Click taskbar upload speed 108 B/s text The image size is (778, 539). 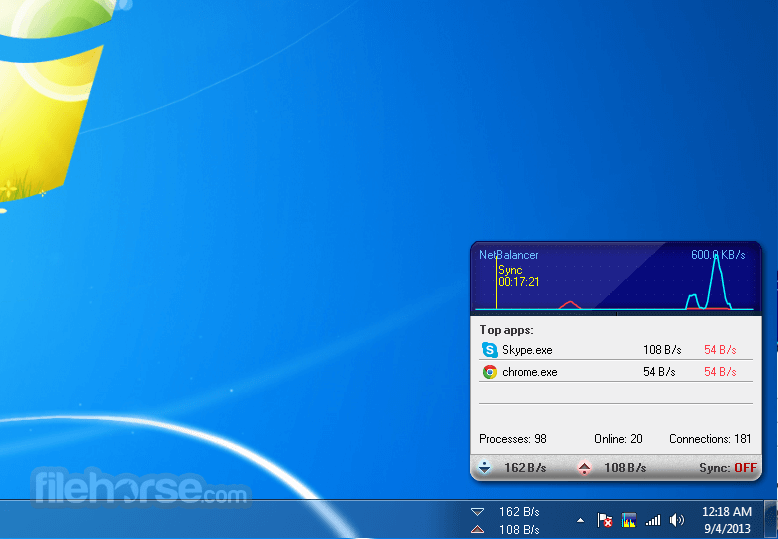click(x=519, y=530)
